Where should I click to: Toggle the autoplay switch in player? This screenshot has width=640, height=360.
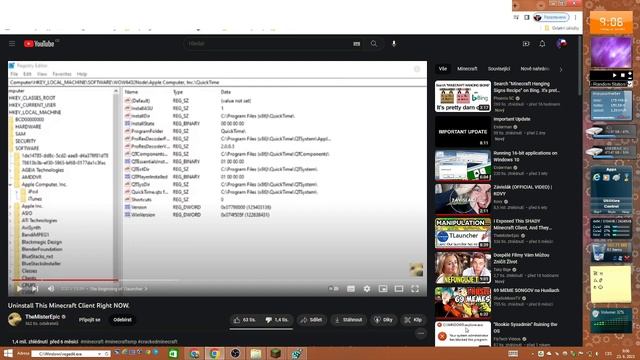coord(334,289)
